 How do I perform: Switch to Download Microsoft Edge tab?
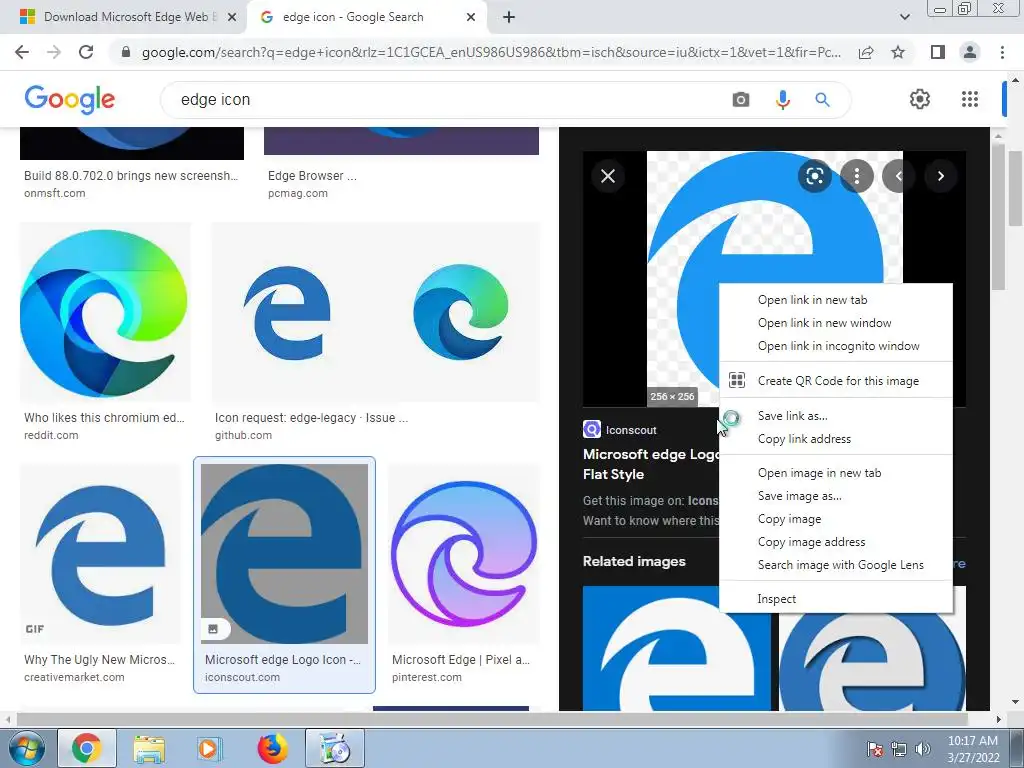(124, 17)
